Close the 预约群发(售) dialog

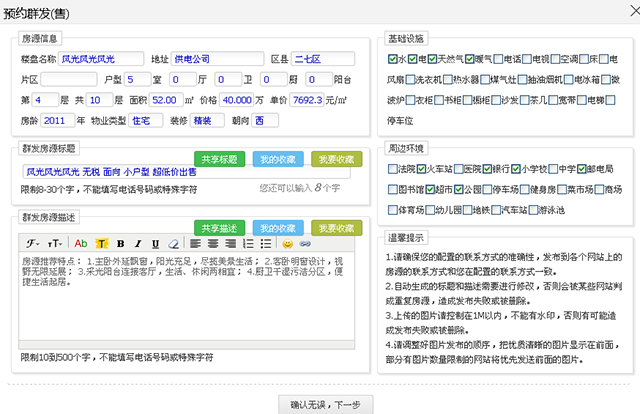635,11
